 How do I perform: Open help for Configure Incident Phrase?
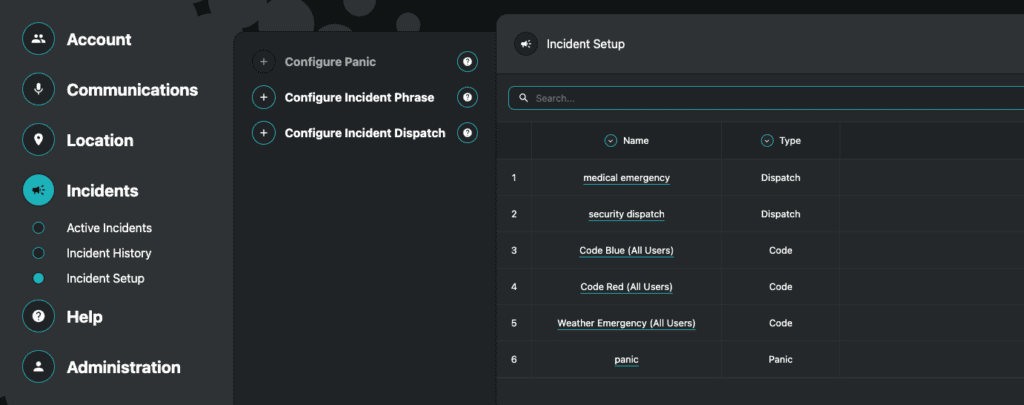[467, 97]
